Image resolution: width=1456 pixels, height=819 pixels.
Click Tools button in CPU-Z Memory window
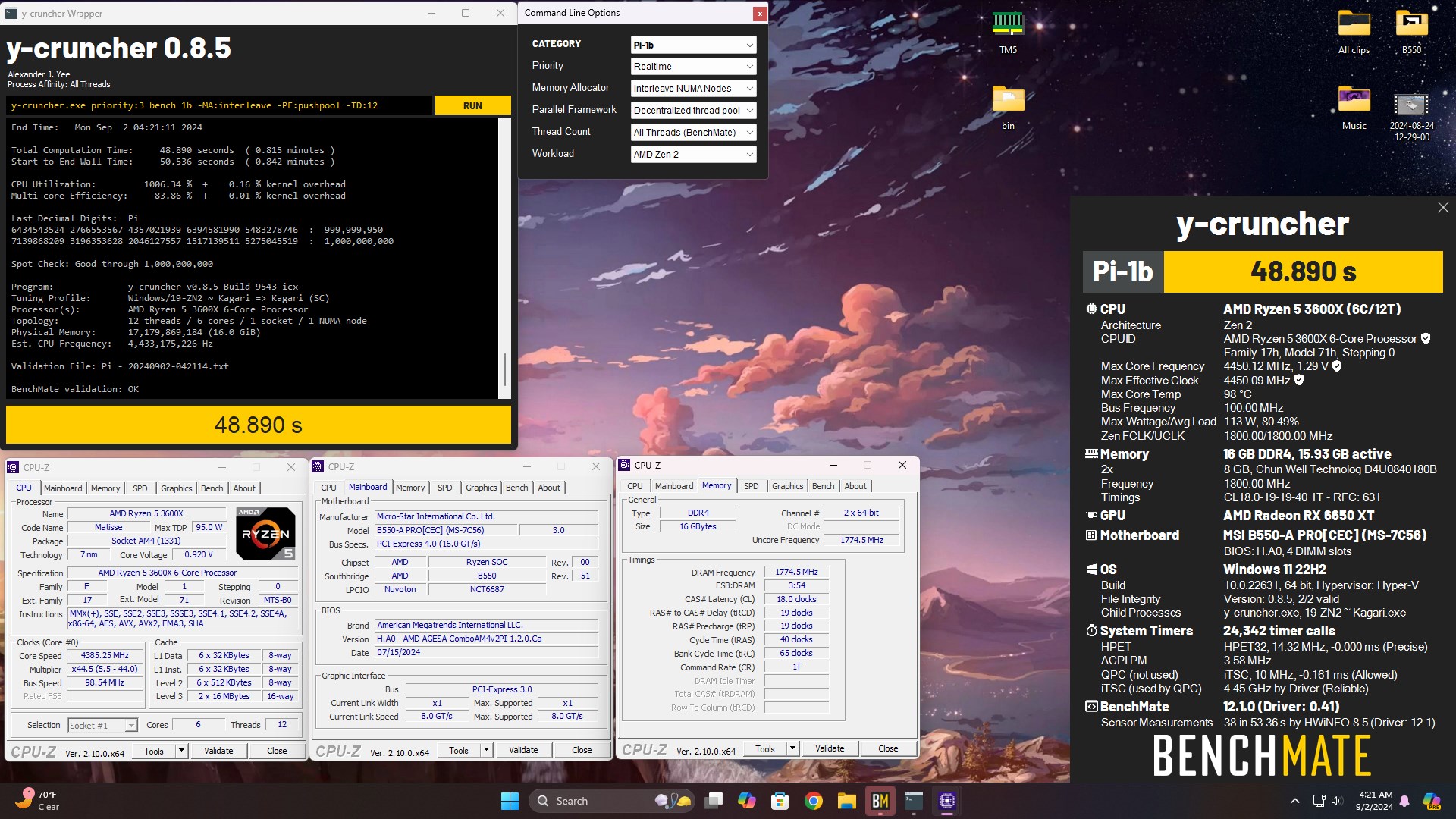765,748
